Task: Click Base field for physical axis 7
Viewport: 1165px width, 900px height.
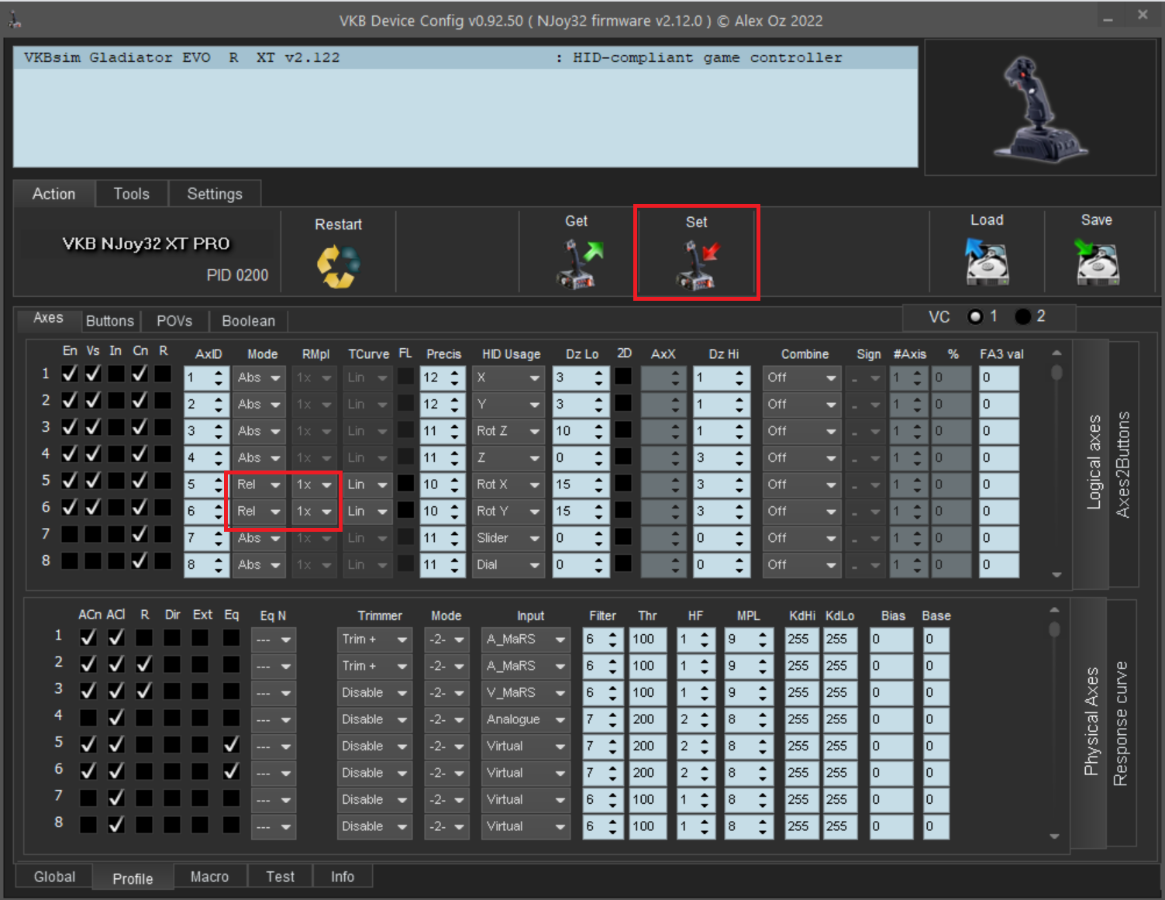Action: 935,800
